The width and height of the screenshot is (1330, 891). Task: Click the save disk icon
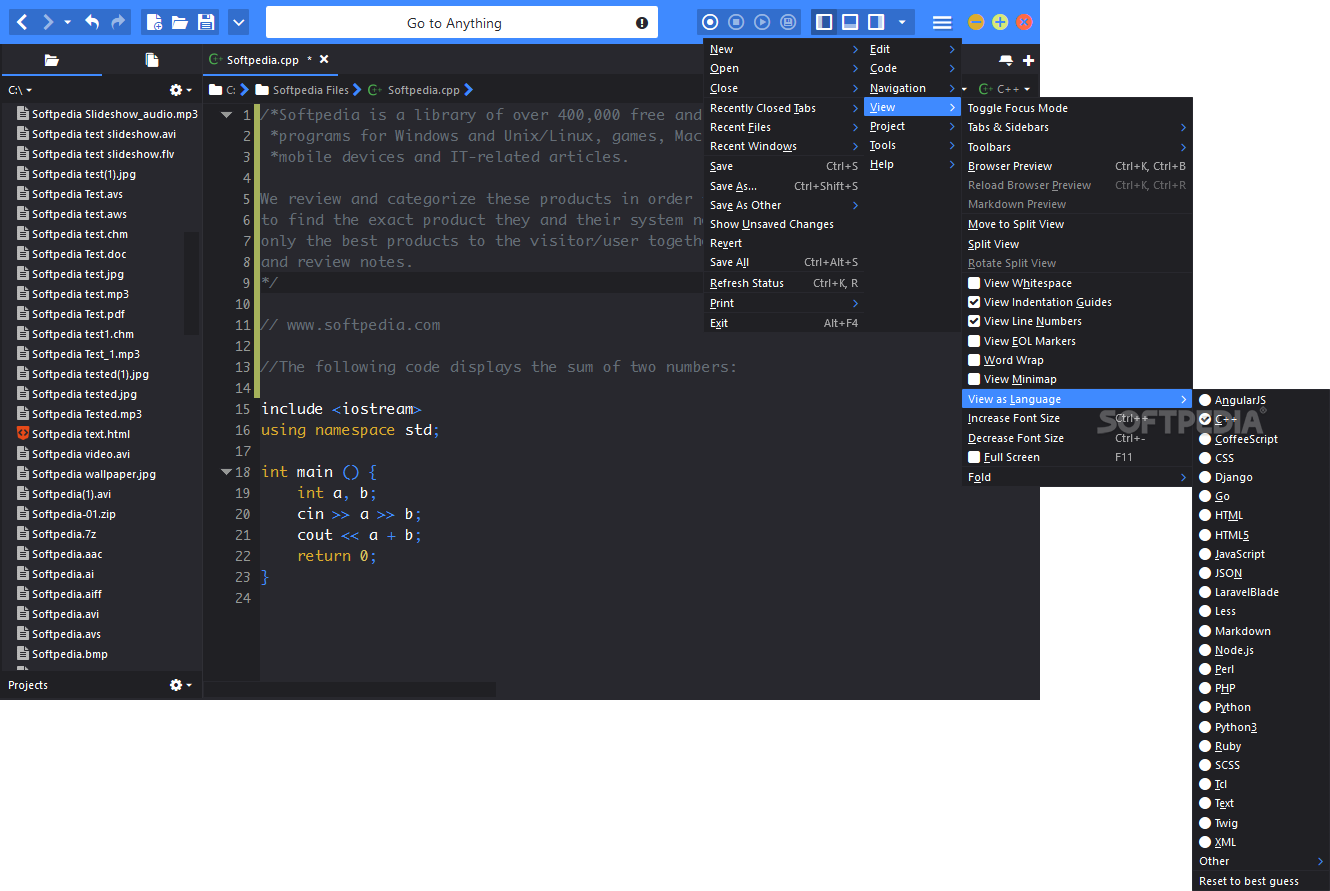(206, 22)
